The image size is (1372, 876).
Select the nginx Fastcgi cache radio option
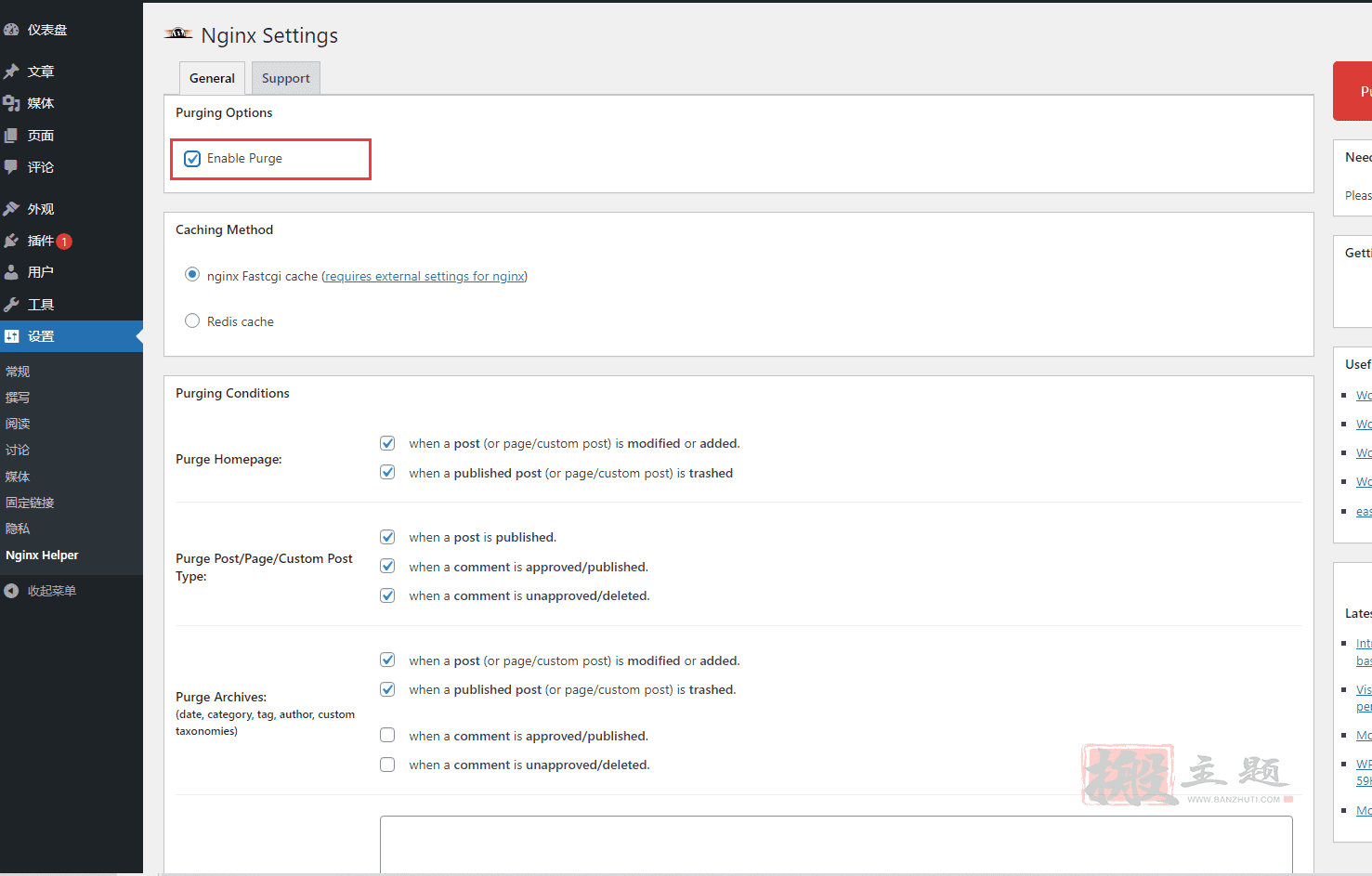point(192,274)
